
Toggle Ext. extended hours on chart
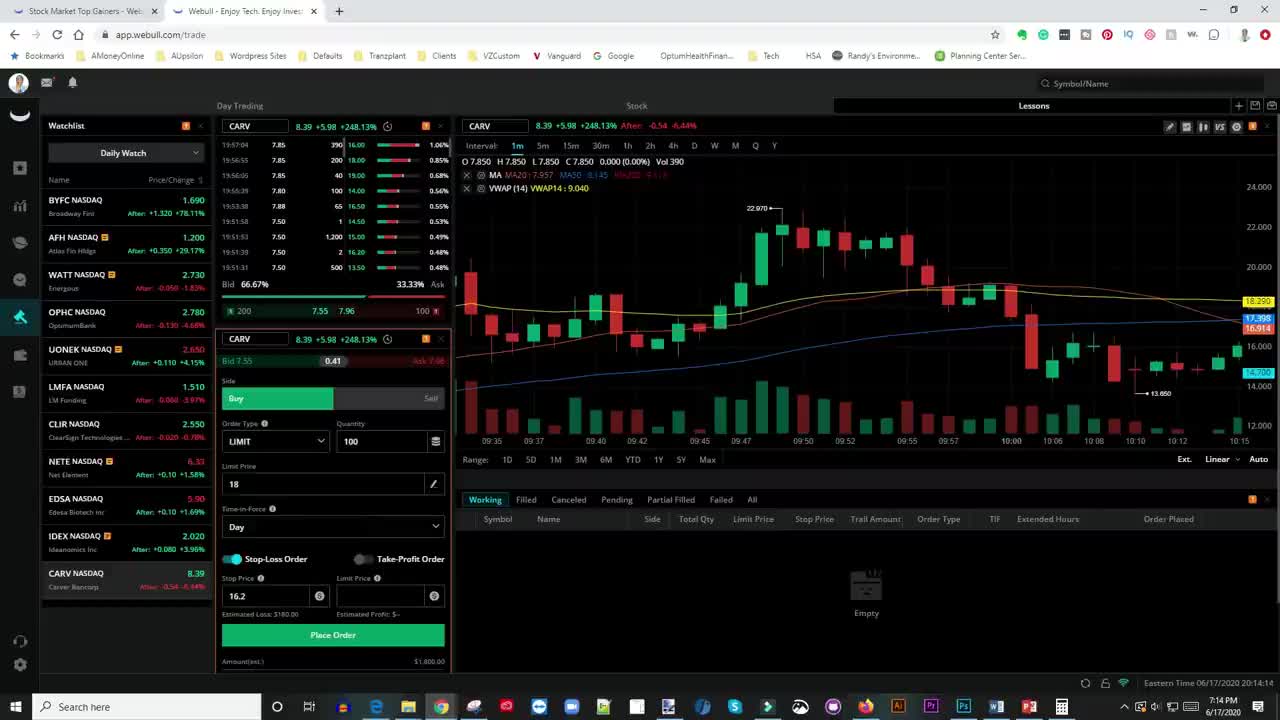[1184, 459]
